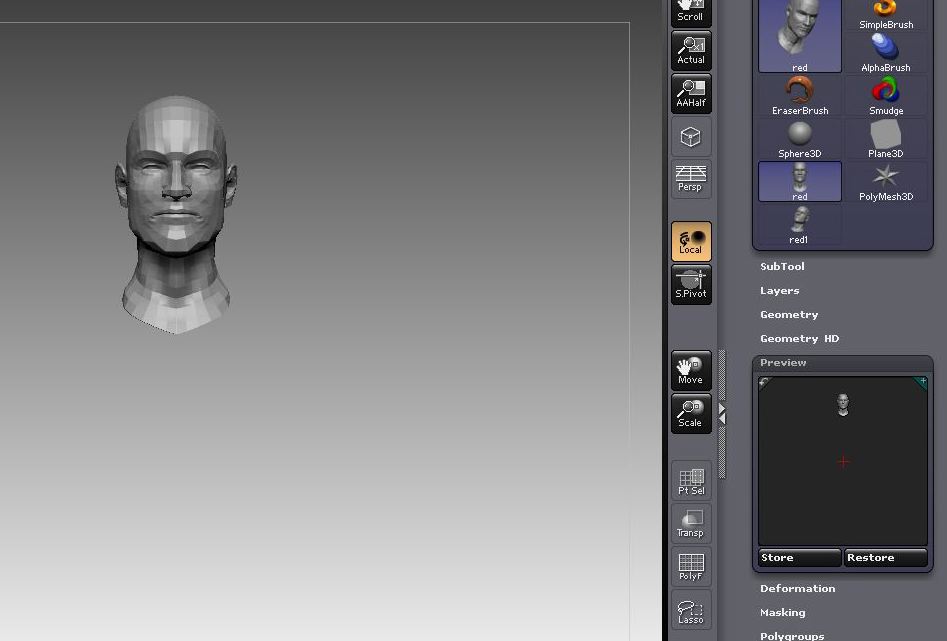Select the SimpleBrush tool
Image resolution: width=947 pixels, height=641 pixels.
(x=886, y=15)
